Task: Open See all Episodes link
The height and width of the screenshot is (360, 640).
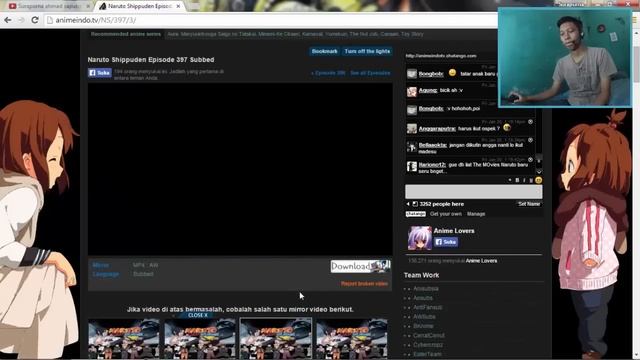Action: (370, 73)
